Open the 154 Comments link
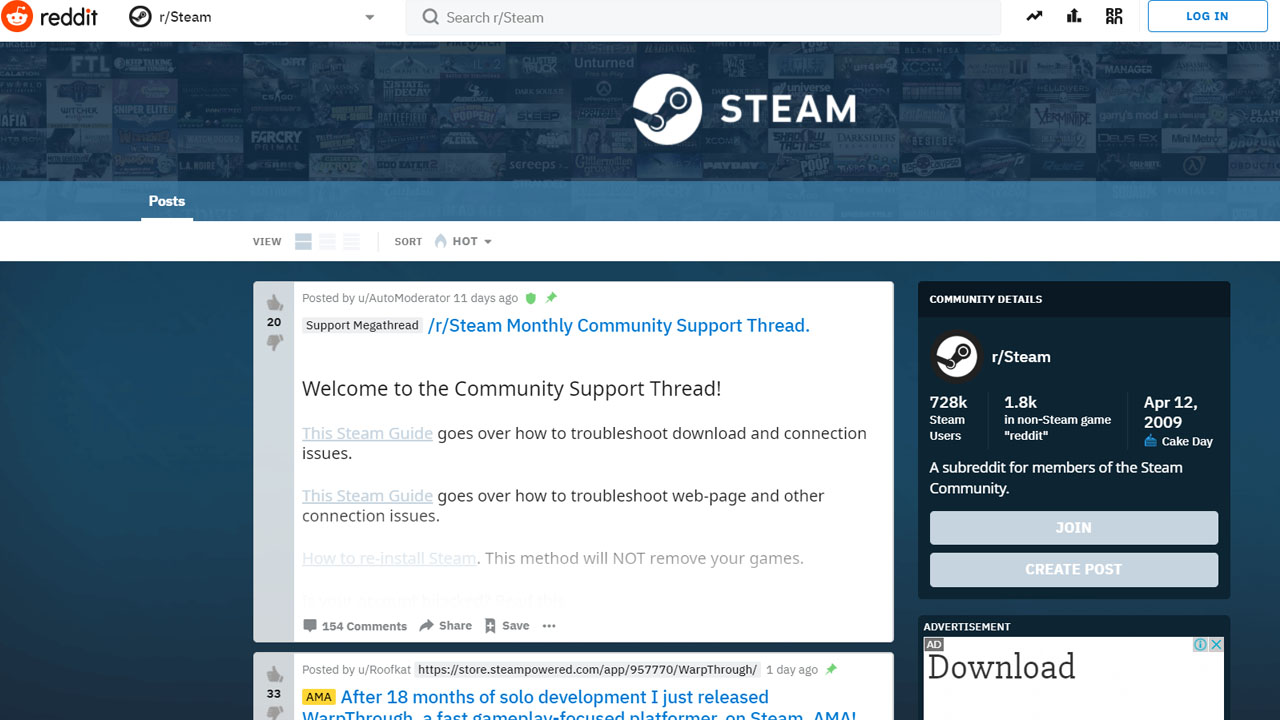Image resolution: width=1280 pixels, height=720 pixels. (x=355, y=626)
